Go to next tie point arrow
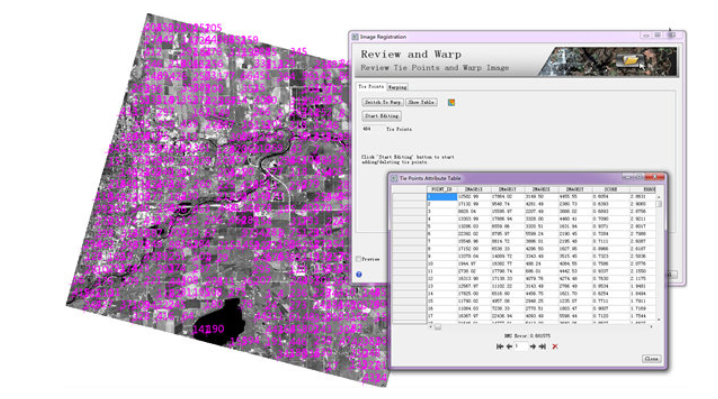This screenshot has height=399, width=718. (x=533, y=347)
